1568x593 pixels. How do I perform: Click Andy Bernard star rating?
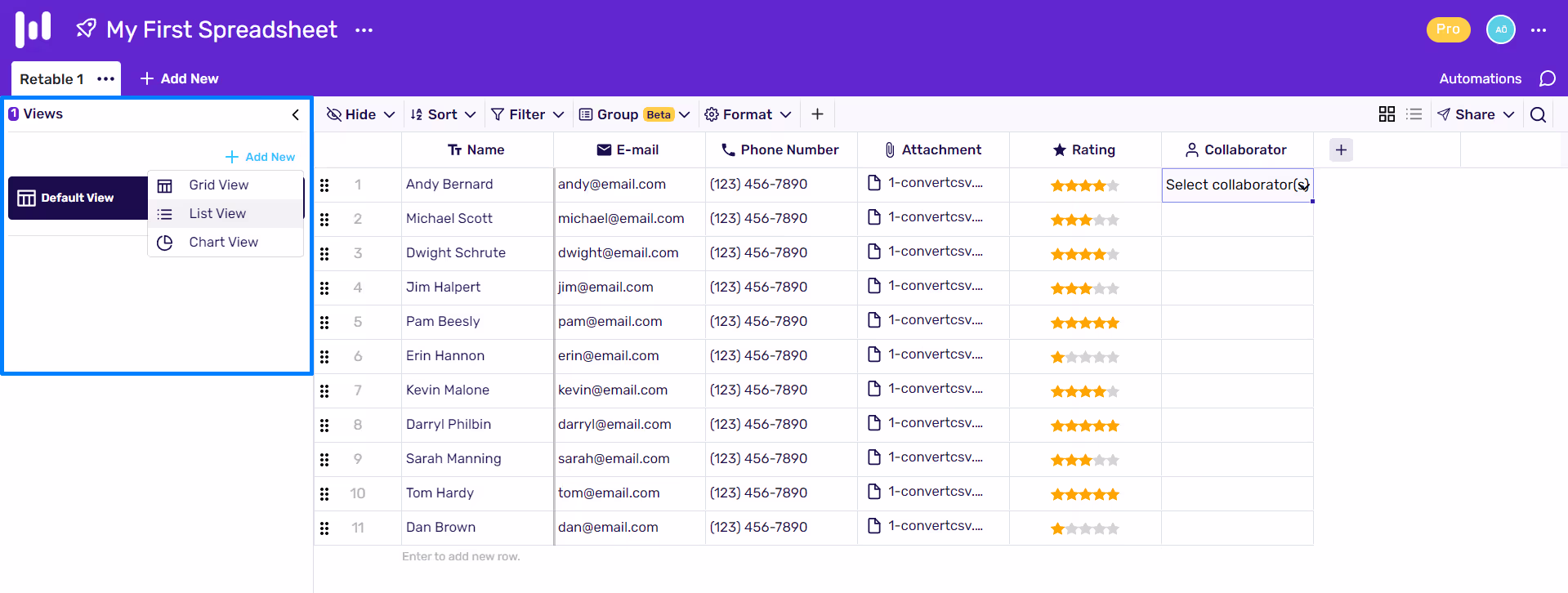[1084, 185]
